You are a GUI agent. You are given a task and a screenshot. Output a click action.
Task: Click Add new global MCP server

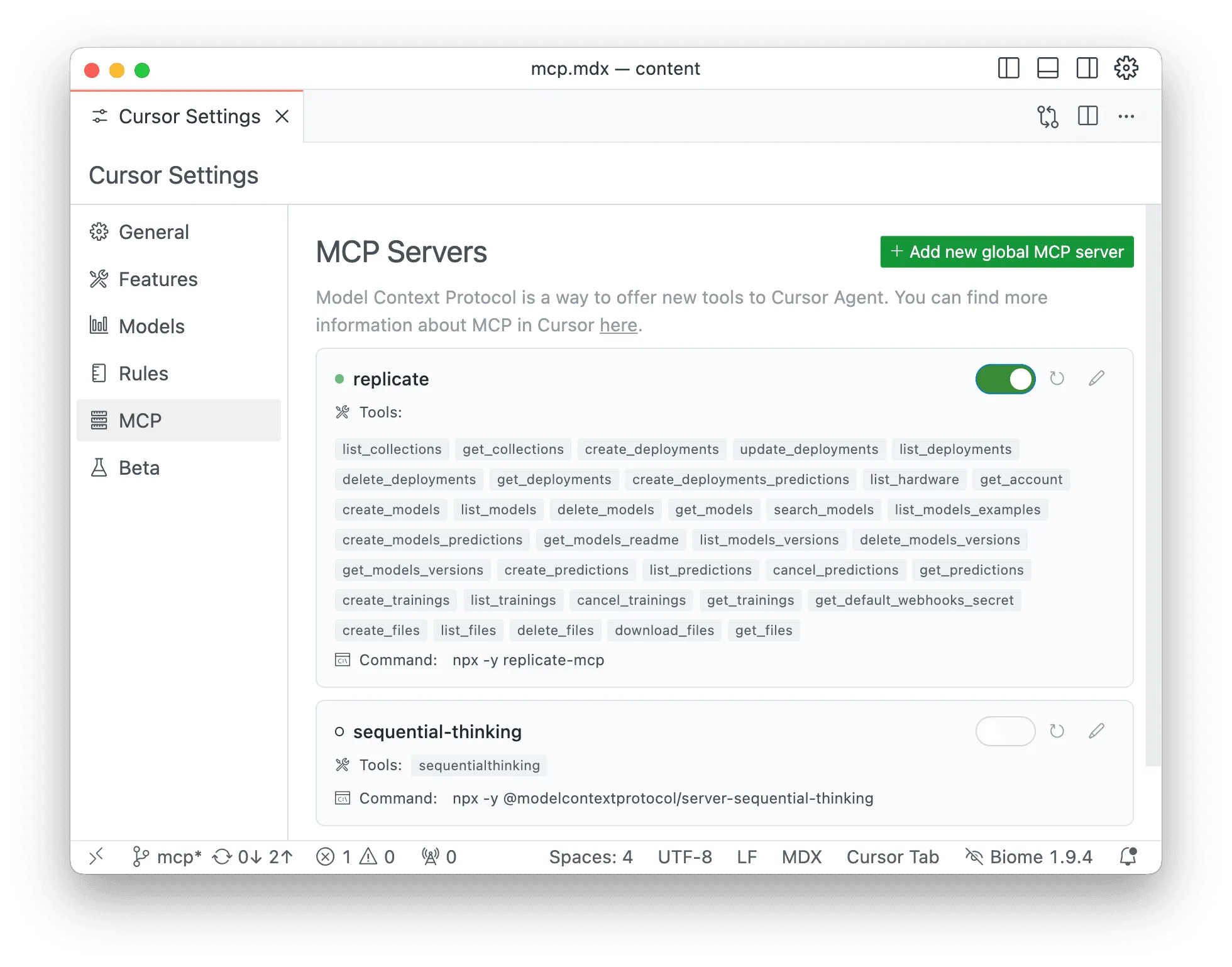click(x=1006, y=251)
